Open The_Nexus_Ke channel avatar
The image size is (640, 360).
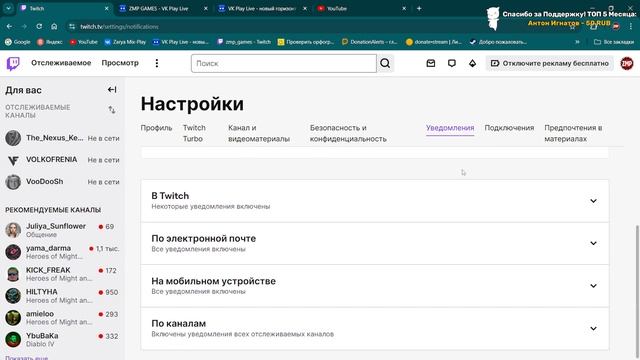click(x=13, y=138)
